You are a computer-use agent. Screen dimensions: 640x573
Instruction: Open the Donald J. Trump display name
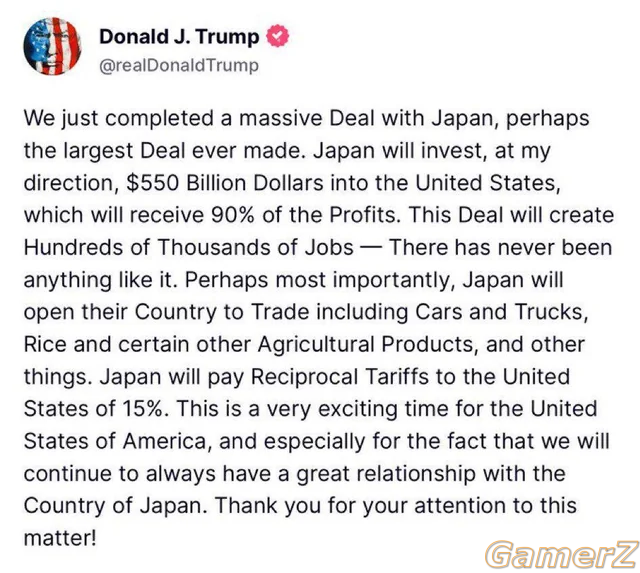coord(179,37)
